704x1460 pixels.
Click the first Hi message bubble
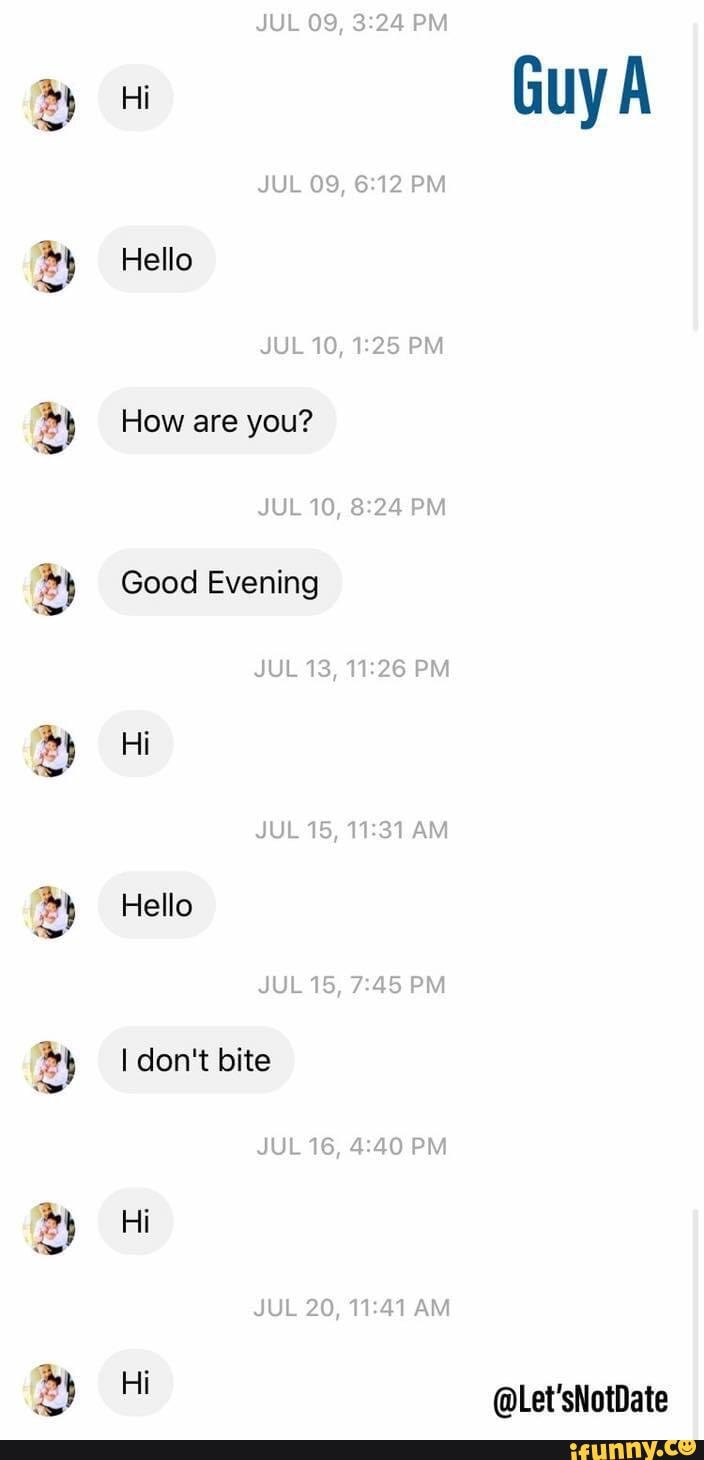point(135,97)
